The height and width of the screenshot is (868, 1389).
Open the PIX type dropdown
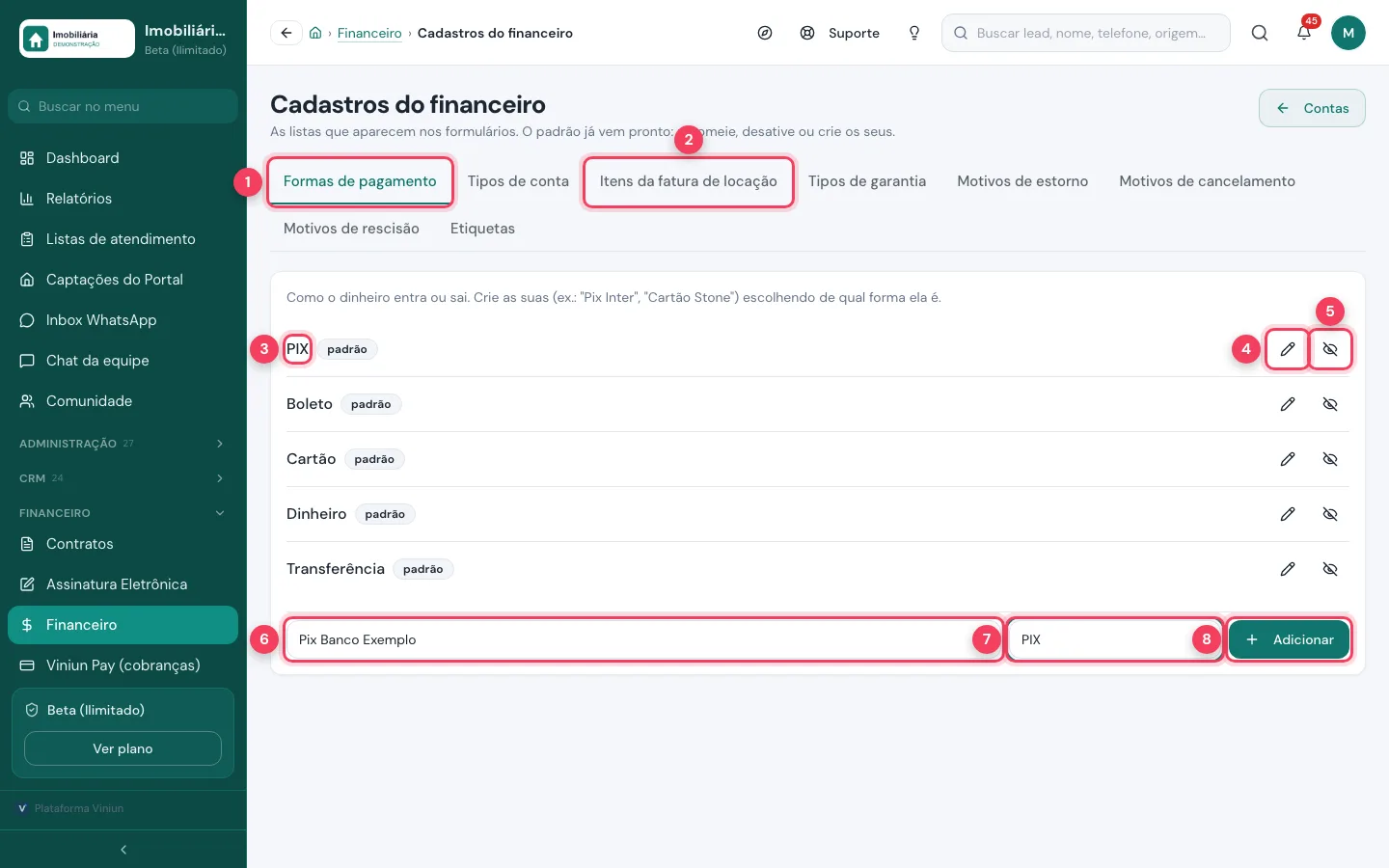tap(1115, 639)
